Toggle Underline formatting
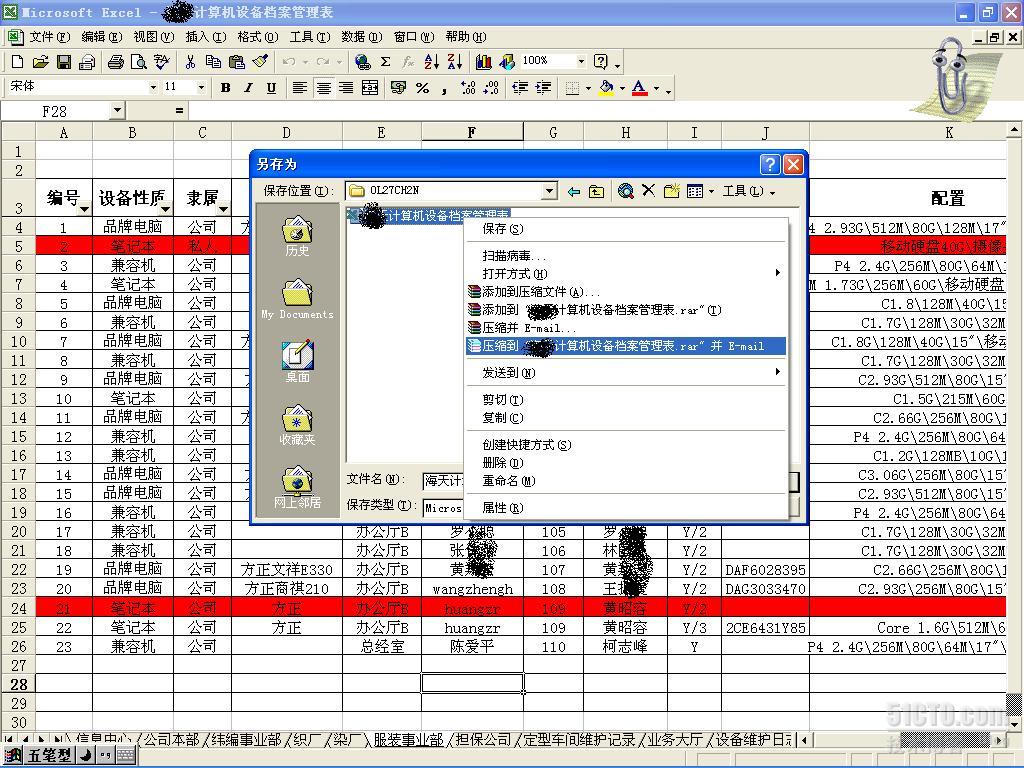 point(271,88)
